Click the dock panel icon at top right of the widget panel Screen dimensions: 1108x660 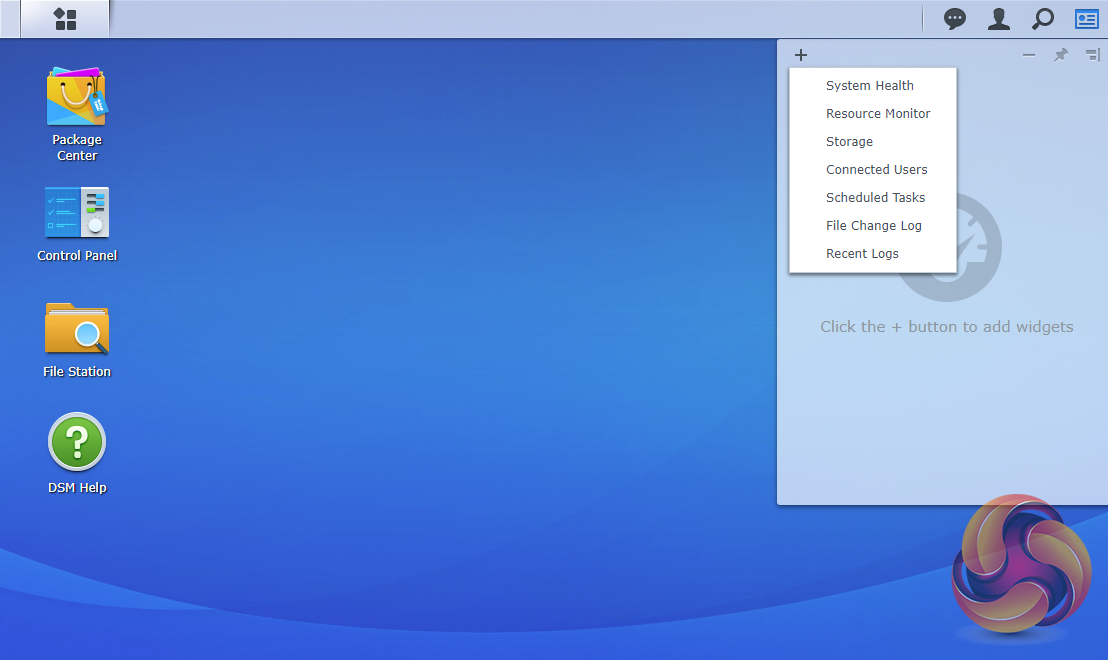(1092, 55)
